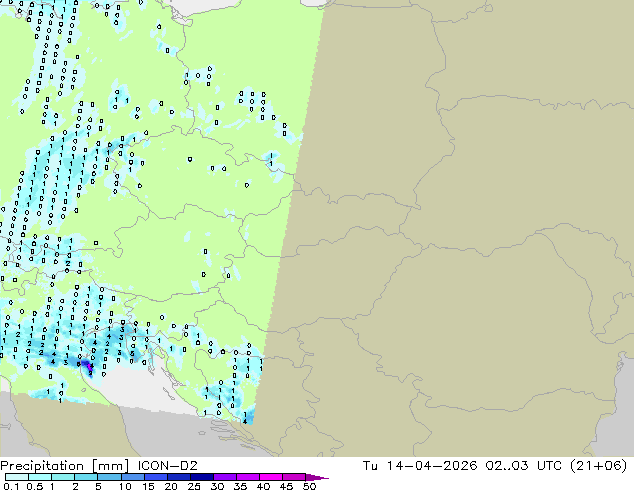Select the "ICON-D2" model name label

(x=167, y=466)
